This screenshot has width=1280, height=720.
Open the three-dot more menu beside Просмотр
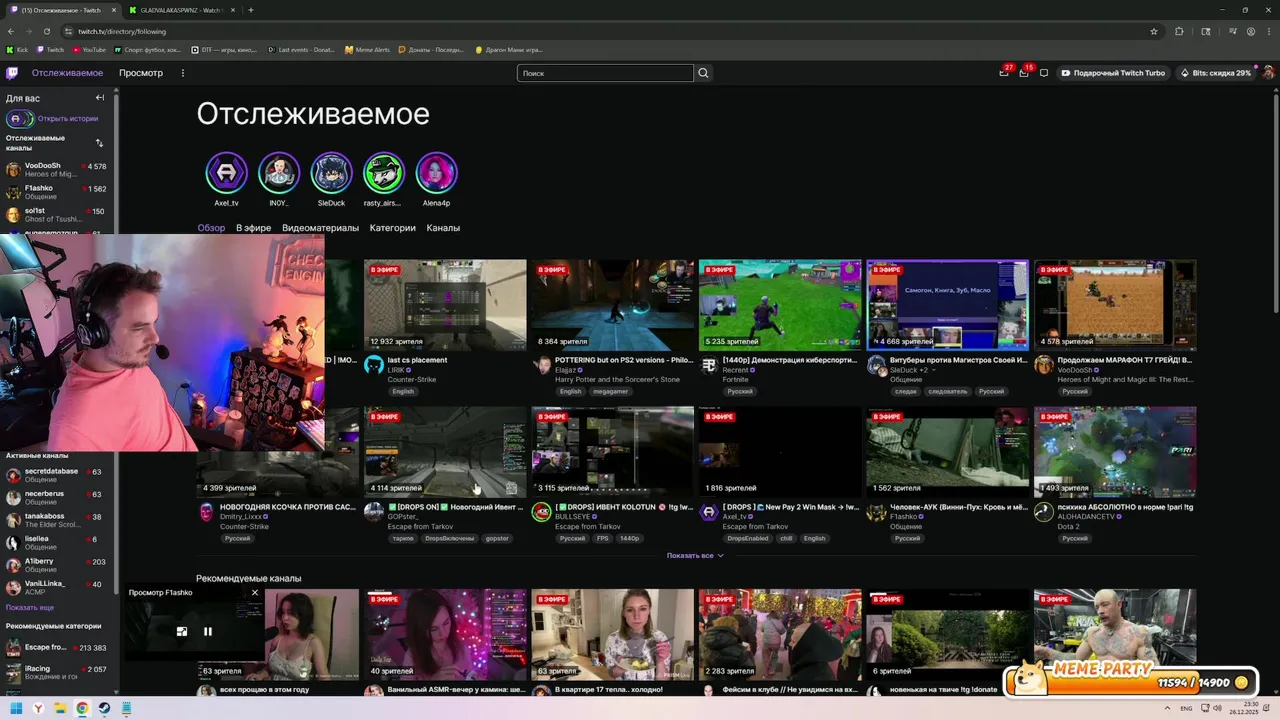tap(182, 73)
